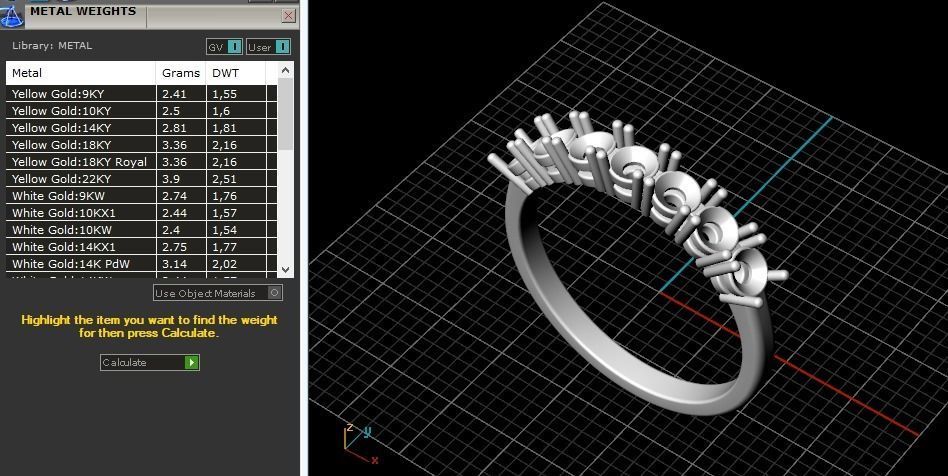Select the Yellow Gold:18KY Royal row
The image size is (948, 476).
(x=141, y=161)
